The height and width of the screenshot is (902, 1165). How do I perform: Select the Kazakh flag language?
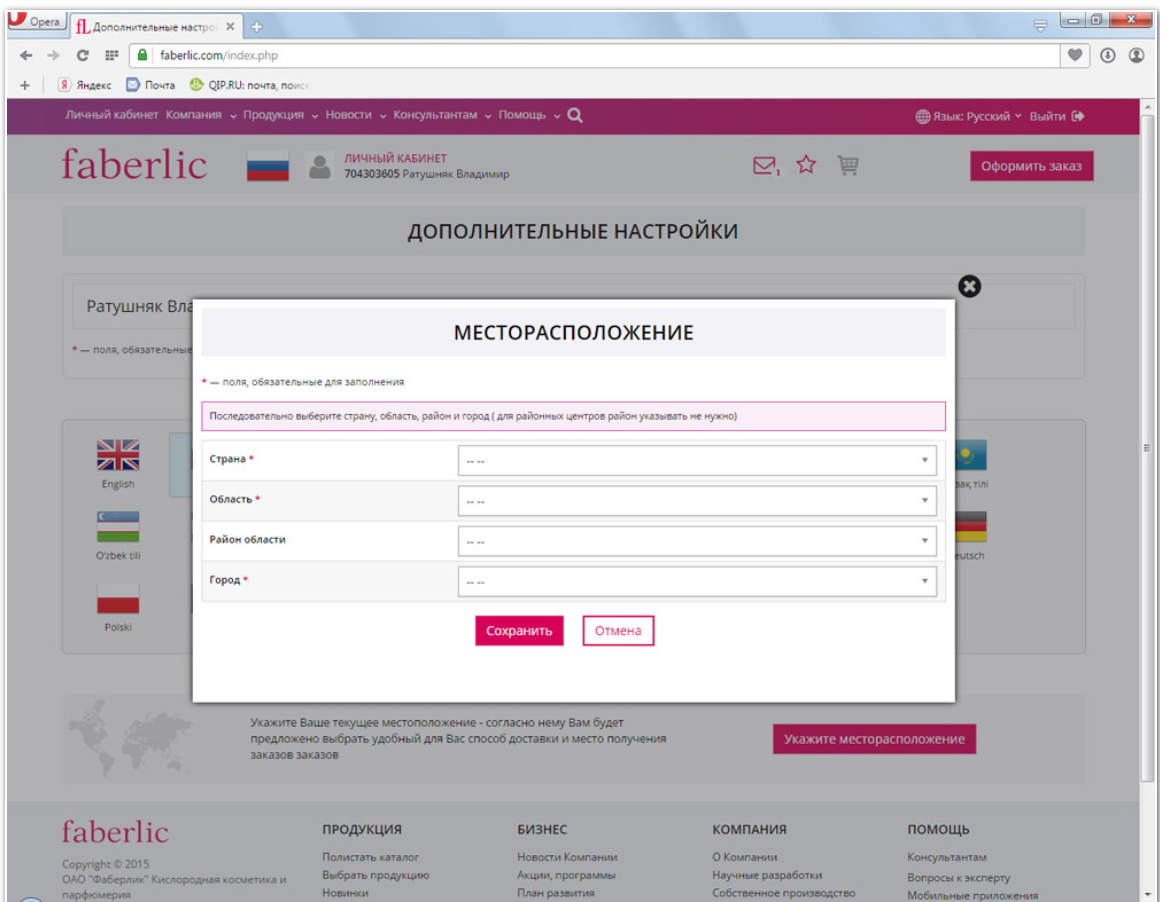(970, 455)
